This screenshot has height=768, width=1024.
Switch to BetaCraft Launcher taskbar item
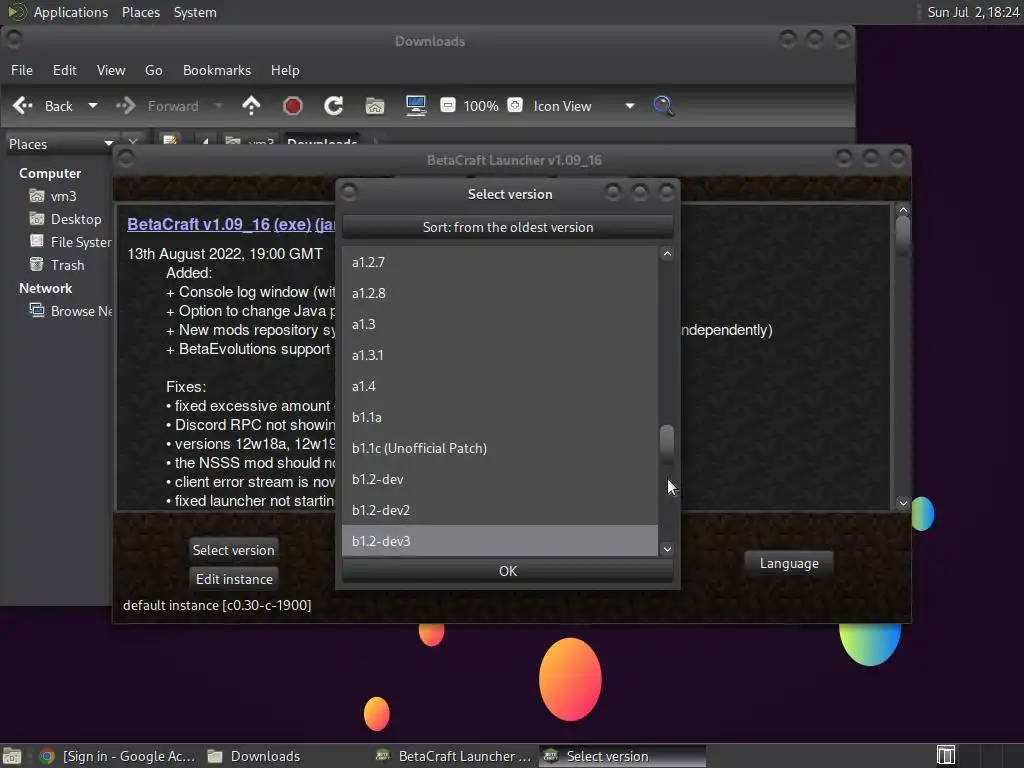point(454,756)
